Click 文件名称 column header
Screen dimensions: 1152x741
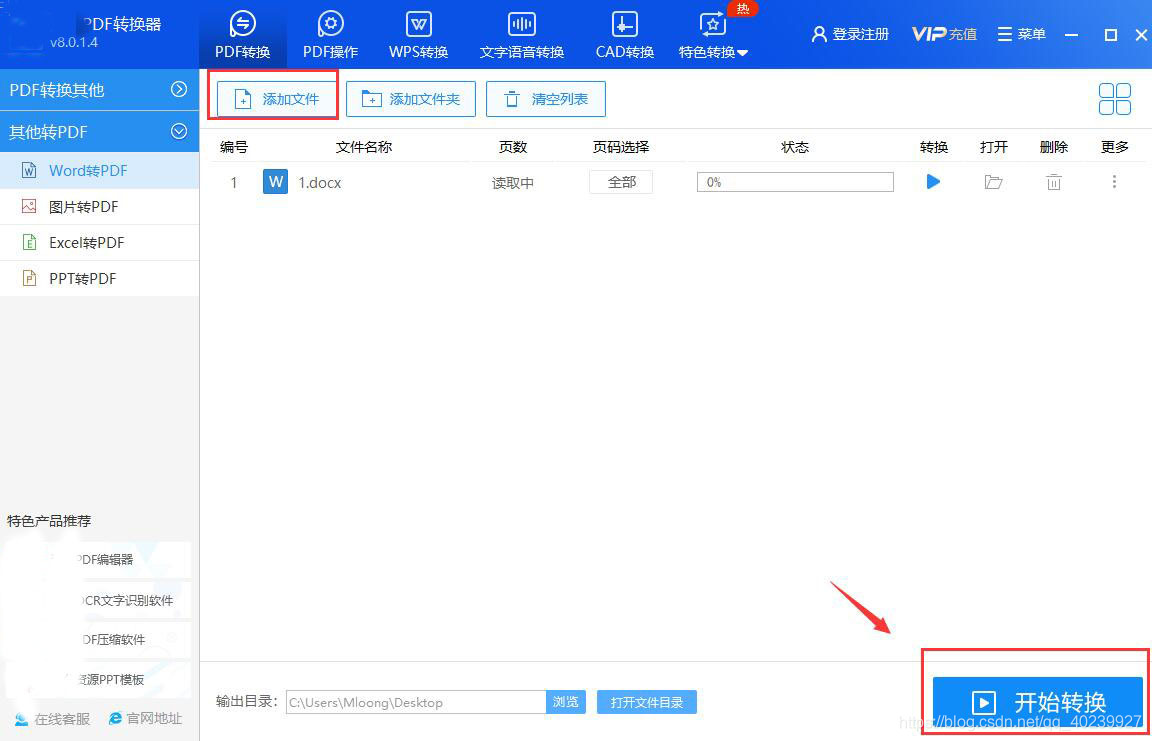364,147
